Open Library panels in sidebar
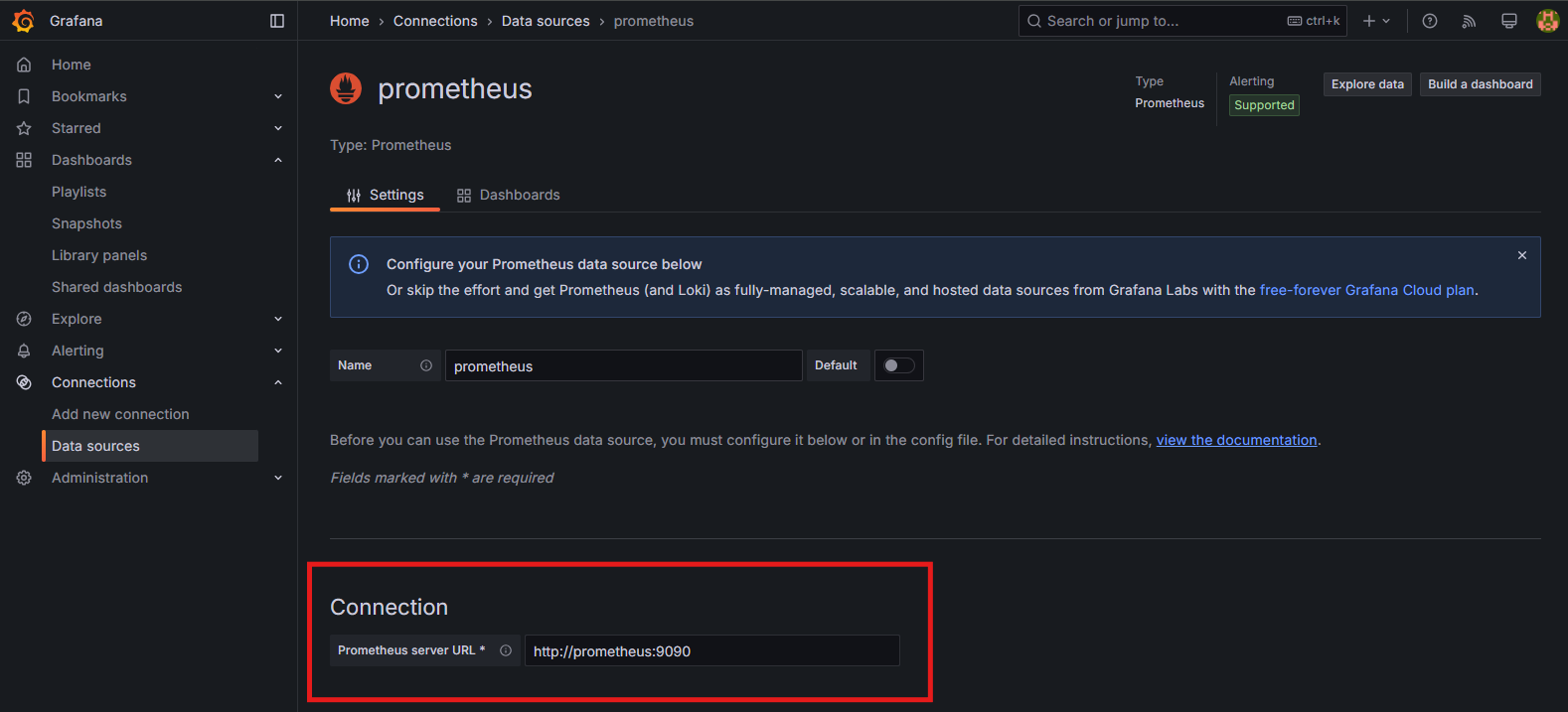This screenshot has width=1568, height=712. [x=99, y=255]
